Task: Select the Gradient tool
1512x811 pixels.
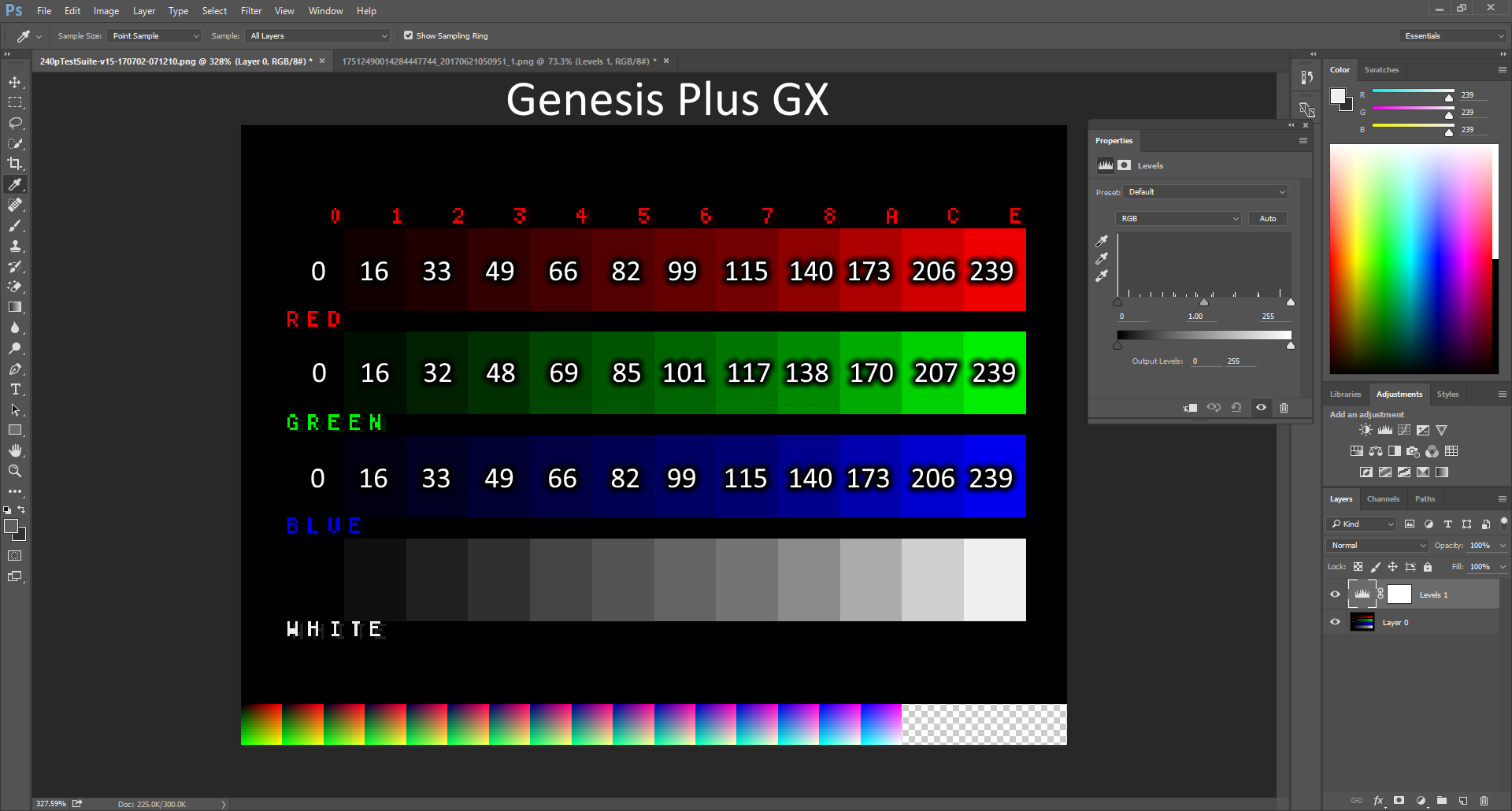Action: (x=15, y=308)
